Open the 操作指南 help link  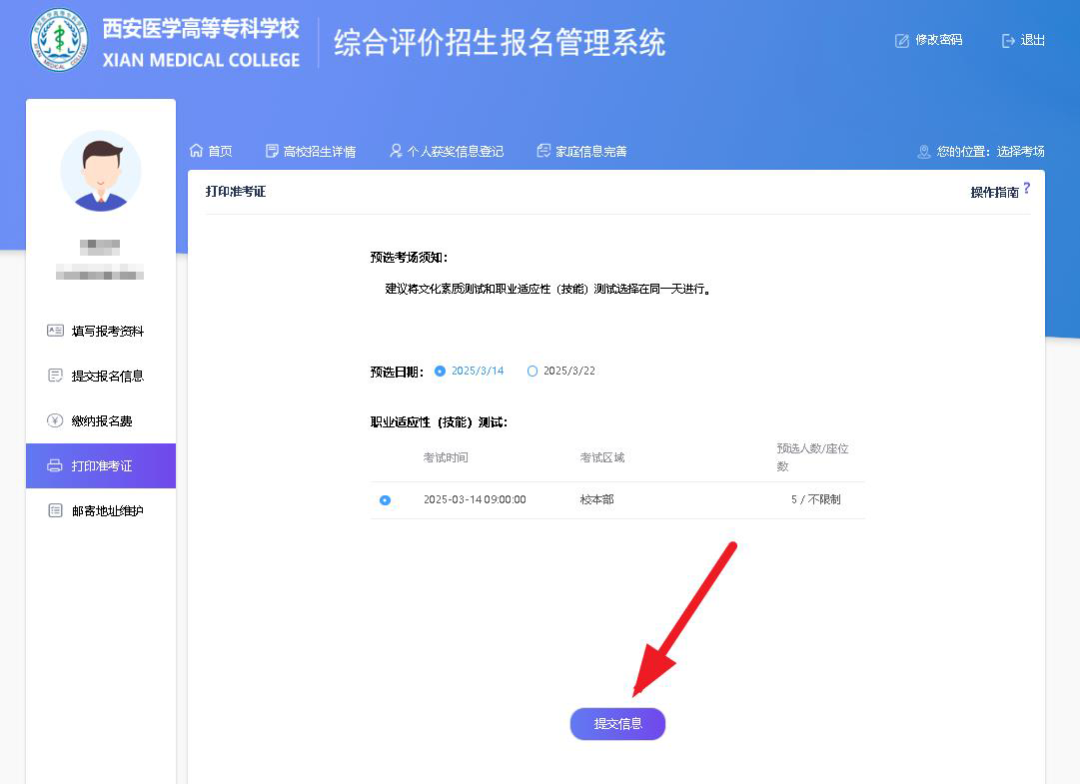pos(995,192)
